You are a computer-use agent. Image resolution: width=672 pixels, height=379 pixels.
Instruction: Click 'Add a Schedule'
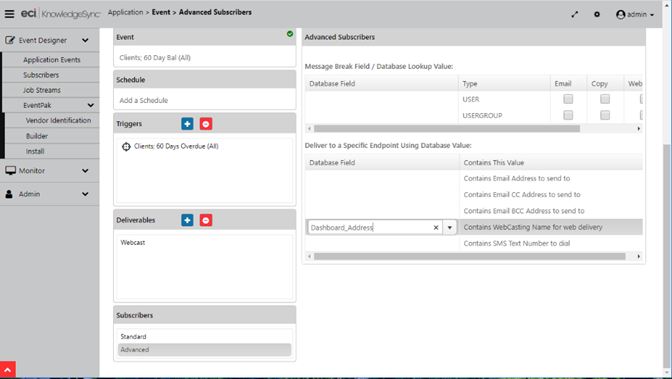pos(144,100)
